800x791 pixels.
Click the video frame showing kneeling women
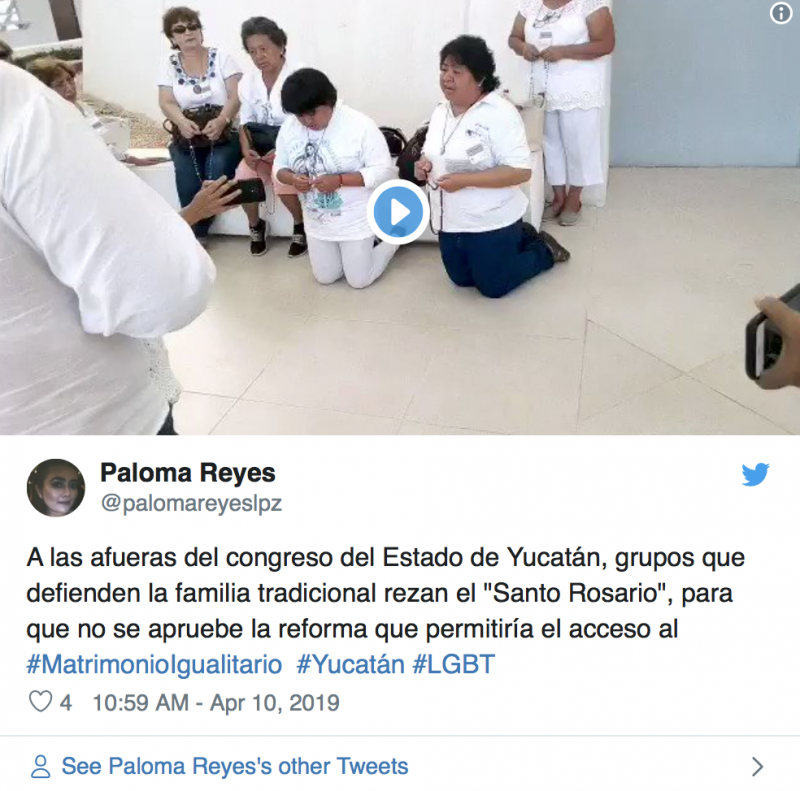[x=400, y=217]
